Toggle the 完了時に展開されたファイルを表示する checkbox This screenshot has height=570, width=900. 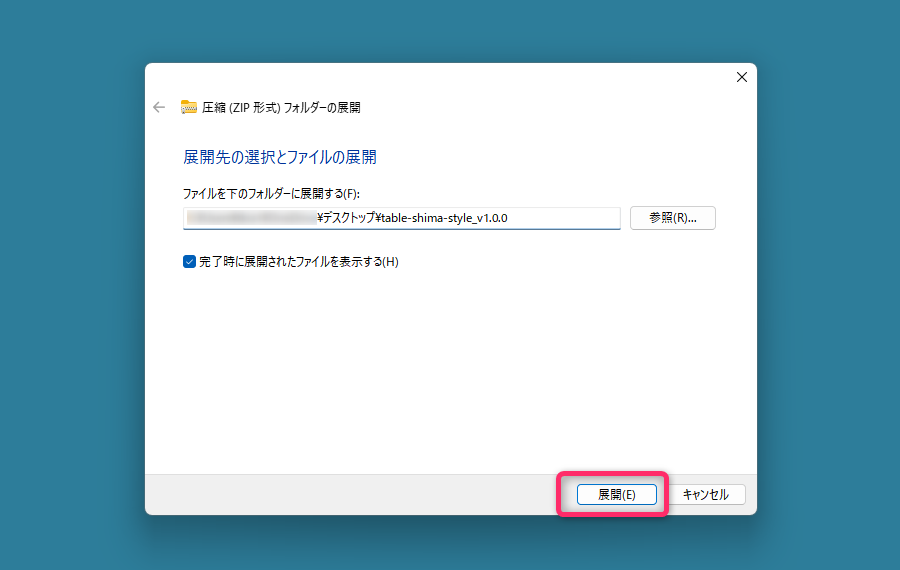[x=189, y=262]
